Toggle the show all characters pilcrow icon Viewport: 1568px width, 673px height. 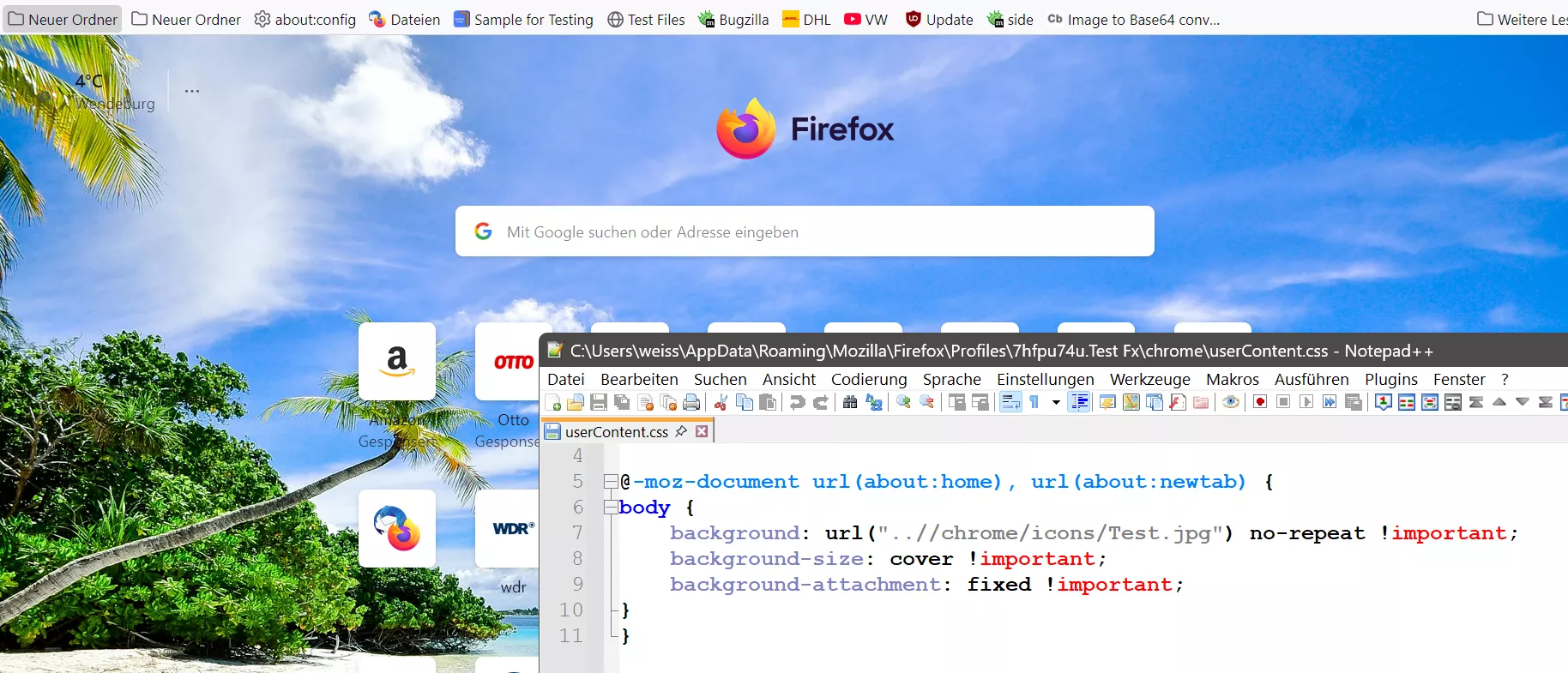[x=1034, y=402]
